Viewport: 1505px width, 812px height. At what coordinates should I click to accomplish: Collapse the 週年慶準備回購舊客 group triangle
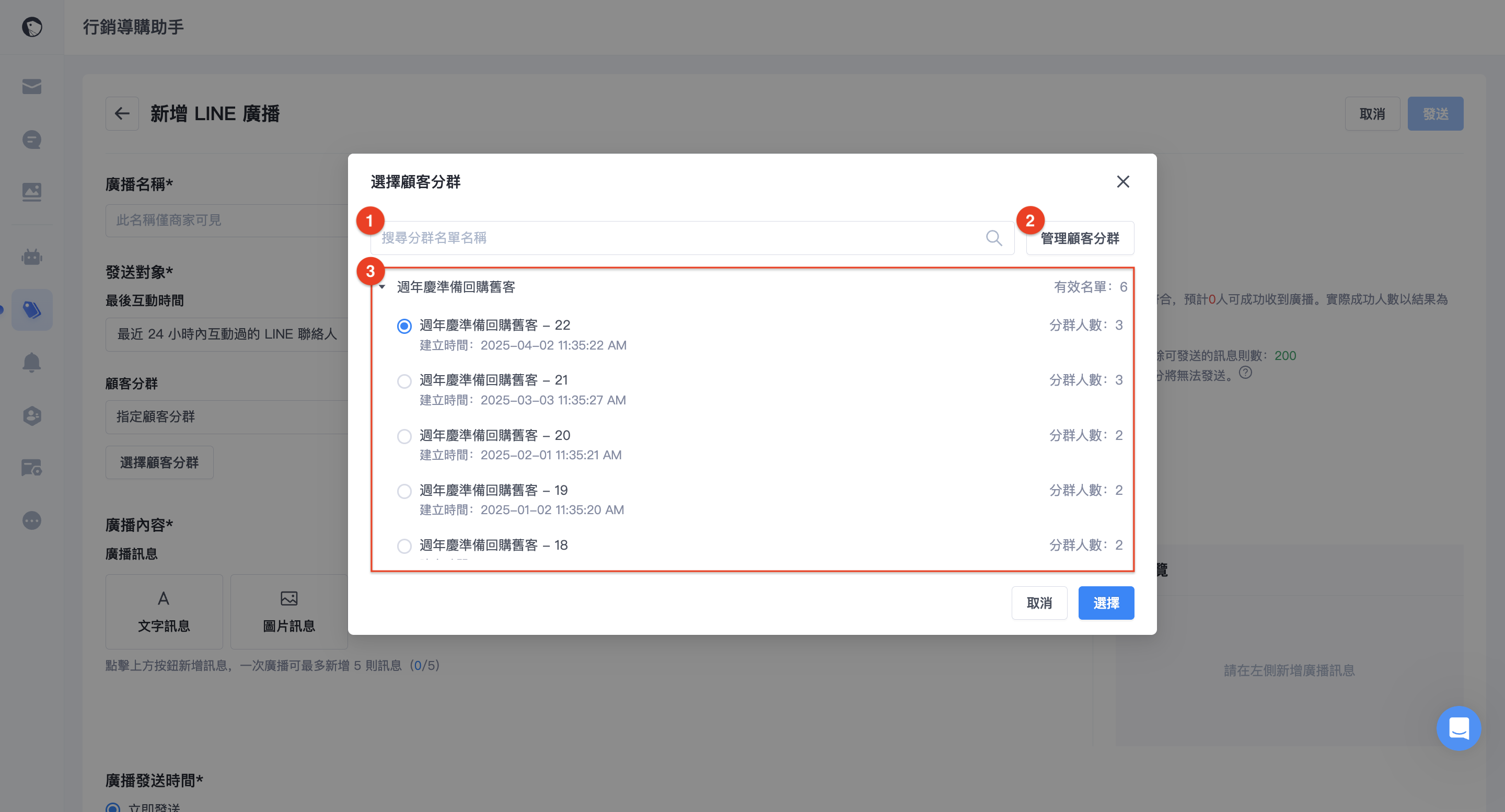[x=382, y=287]
